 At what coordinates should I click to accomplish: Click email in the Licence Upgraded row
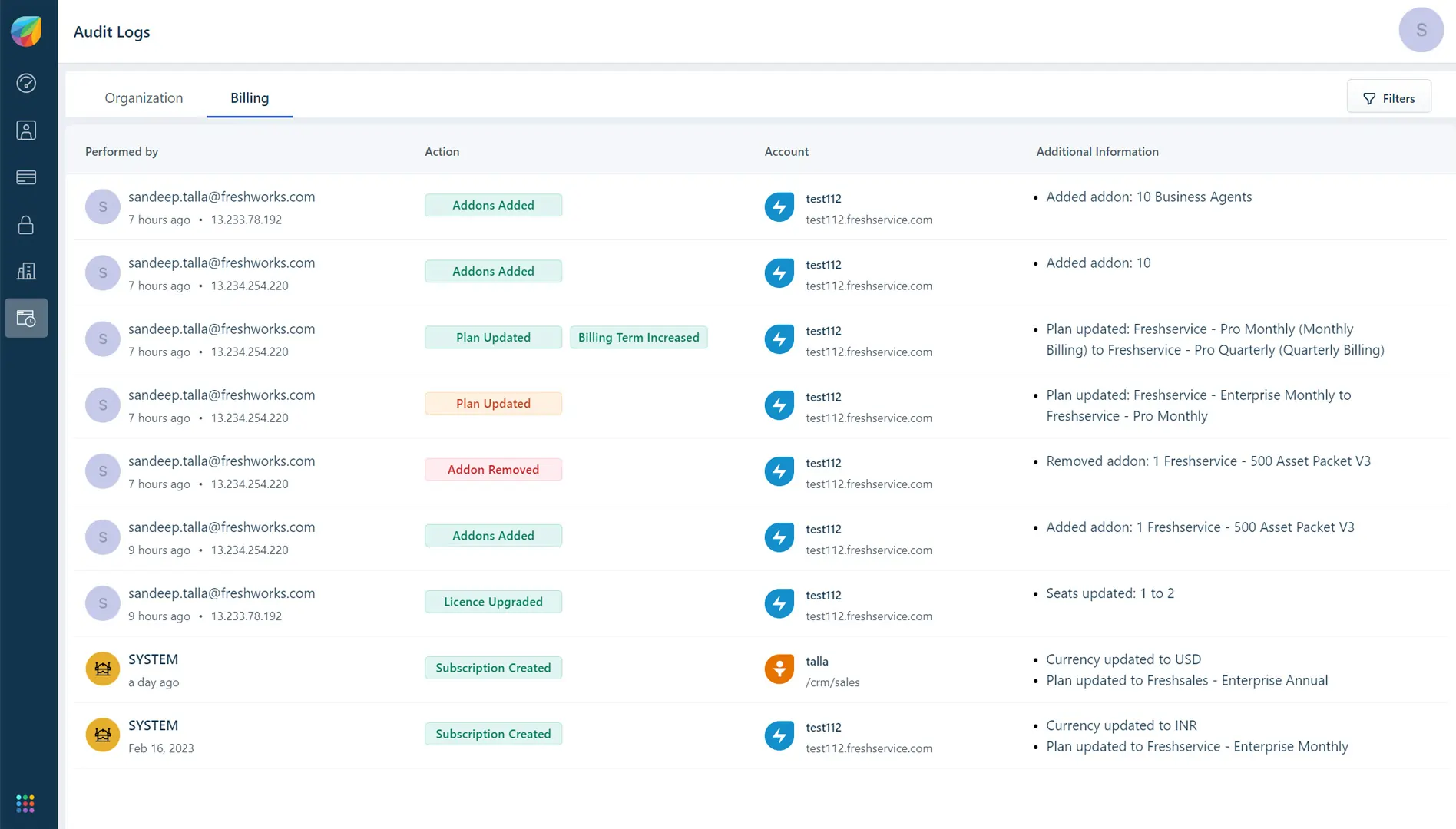(x=221, y=593)
